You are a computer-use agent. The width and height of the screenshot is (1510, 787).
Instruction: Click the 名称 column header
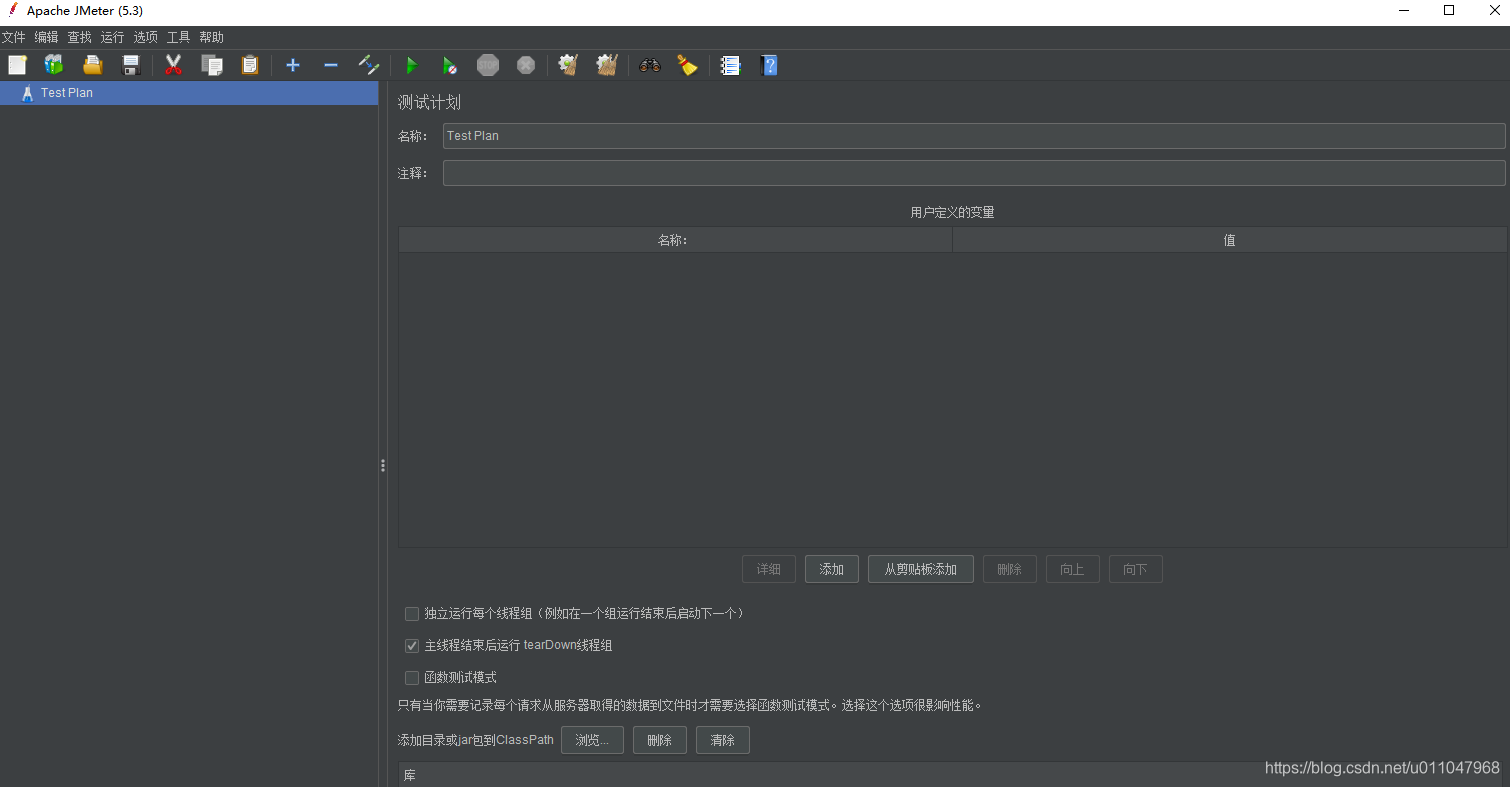coord(675,240)
